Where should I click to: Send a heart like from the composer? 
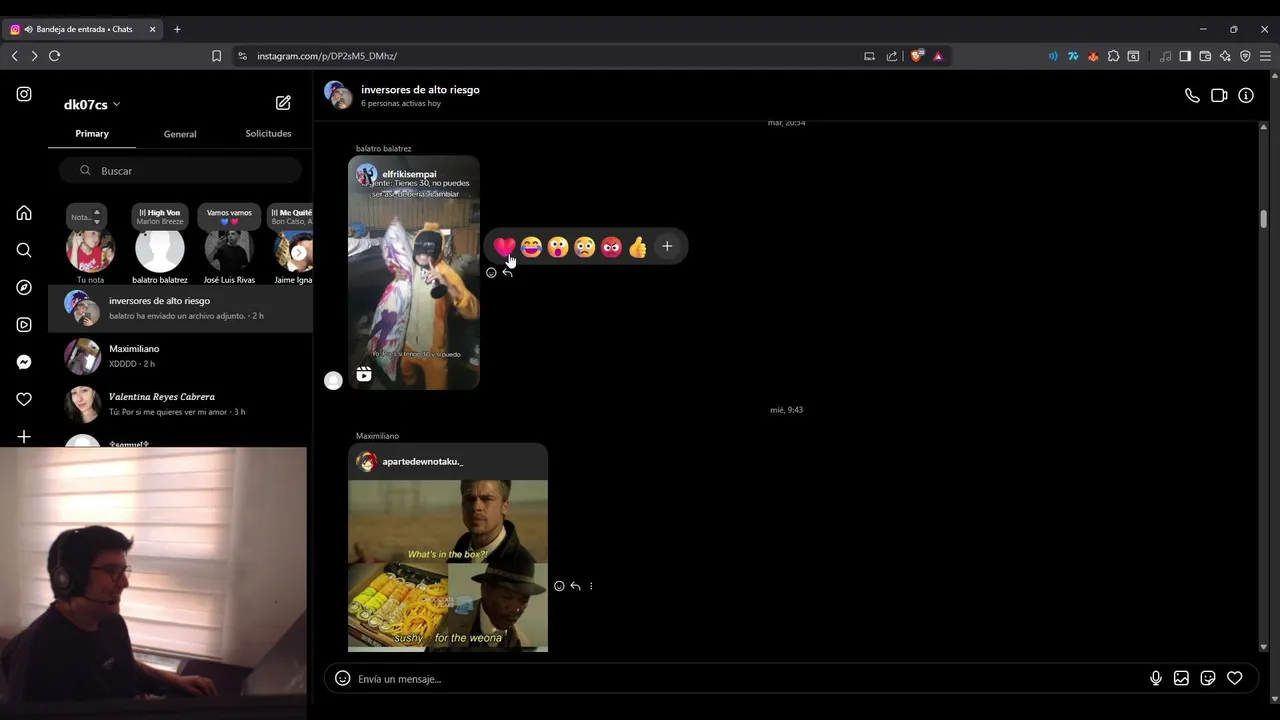pyautogui.click(x=1235, y=678)
